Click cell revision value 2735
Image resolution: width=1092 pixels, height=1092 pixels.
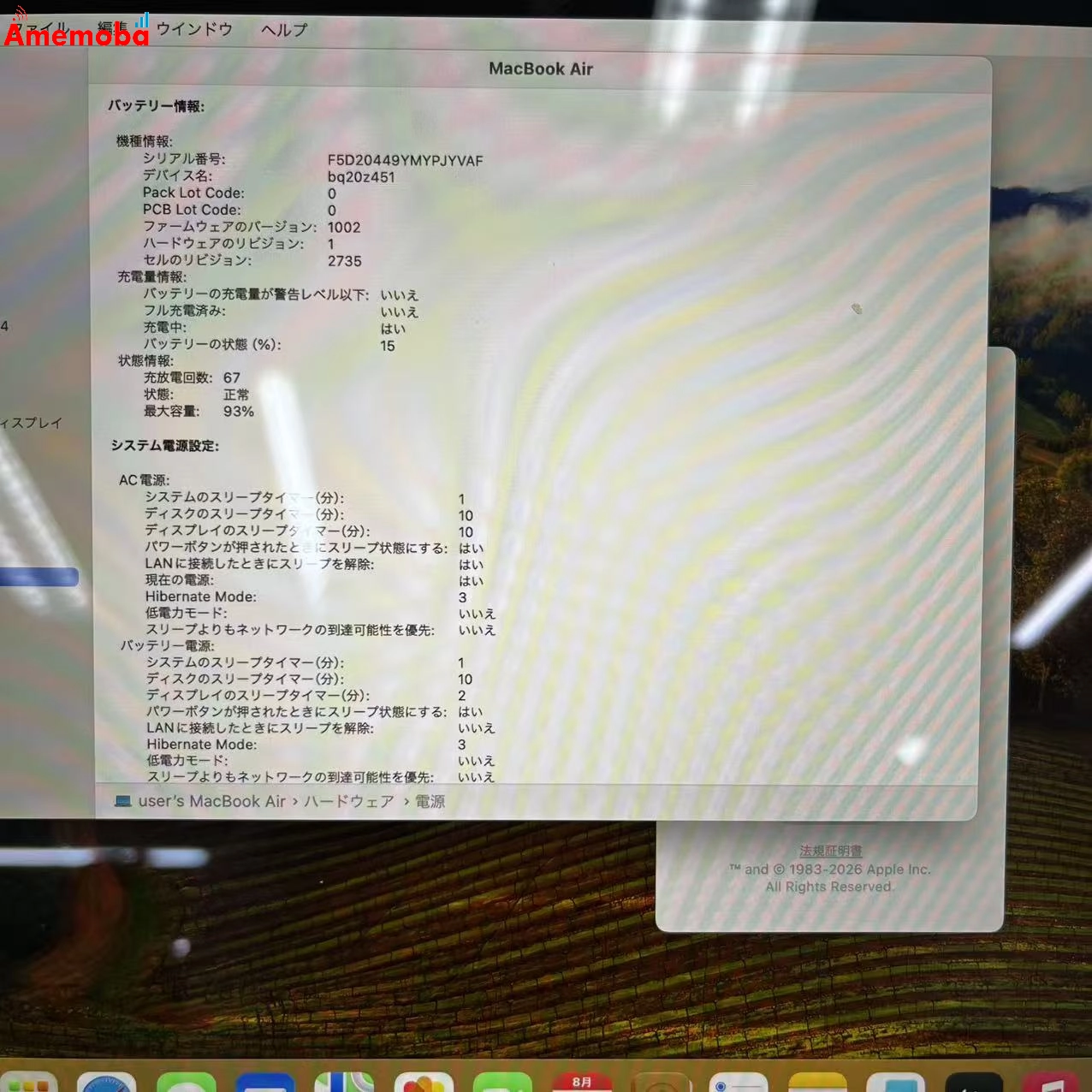click(x=345, y=261)
